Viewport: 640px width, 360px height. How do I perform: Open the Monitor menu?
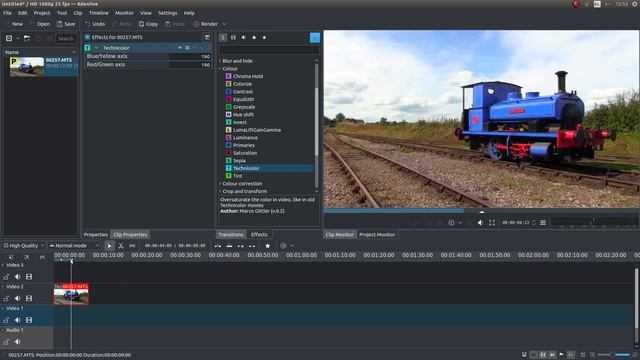(124, 13)
